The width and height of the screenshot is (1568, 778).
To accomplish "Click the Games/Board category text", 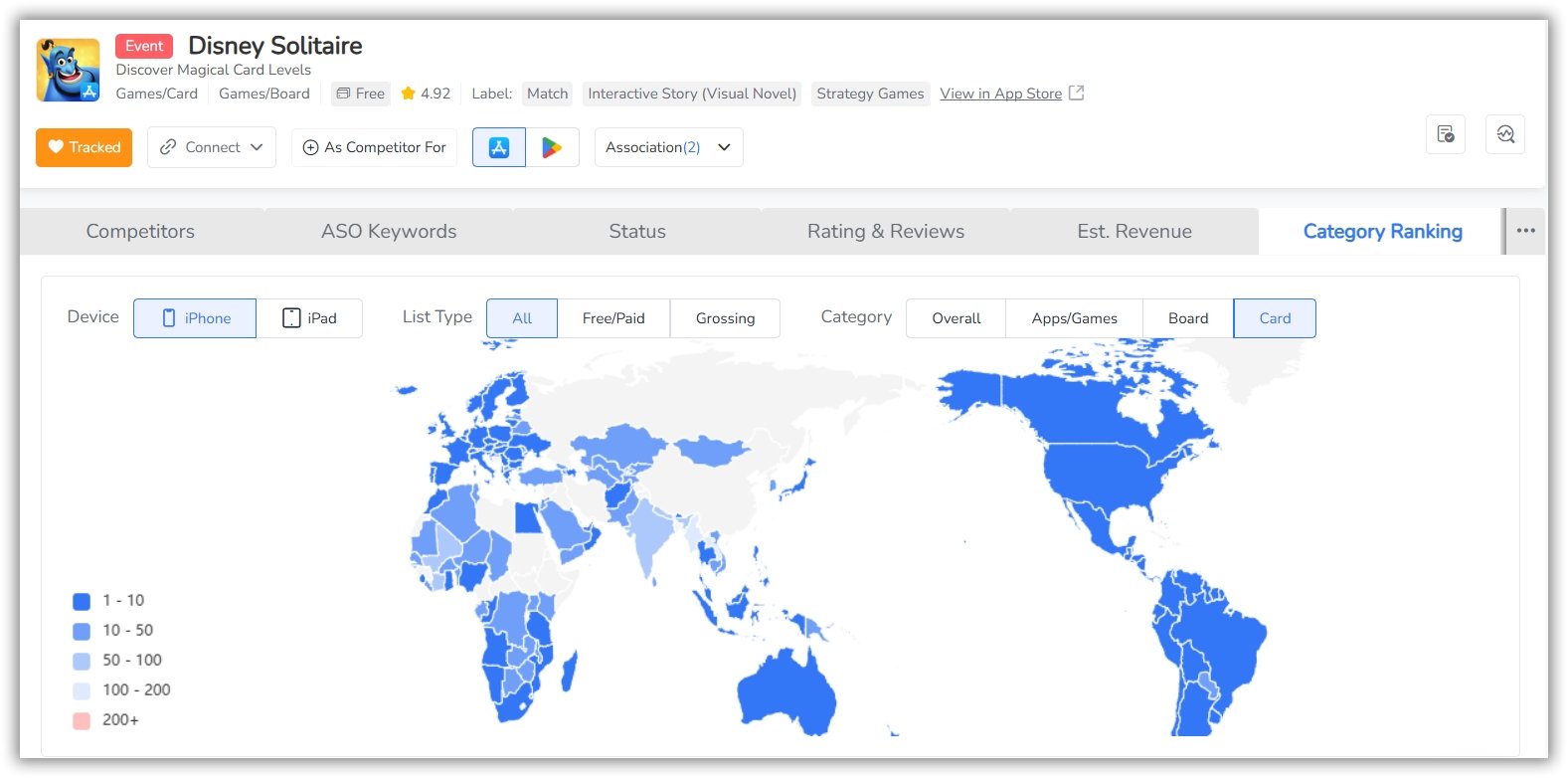I will click(264, 94).
